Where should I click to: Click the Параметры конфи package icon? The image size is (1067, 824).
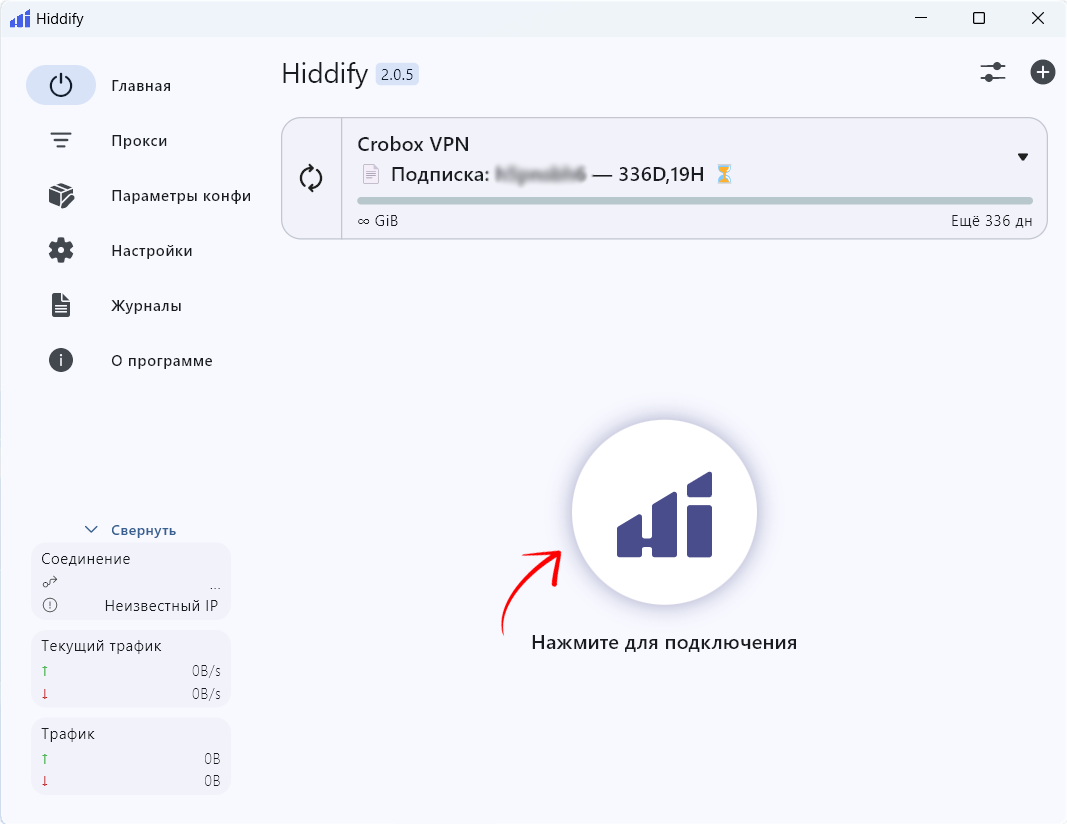[60, 195]
